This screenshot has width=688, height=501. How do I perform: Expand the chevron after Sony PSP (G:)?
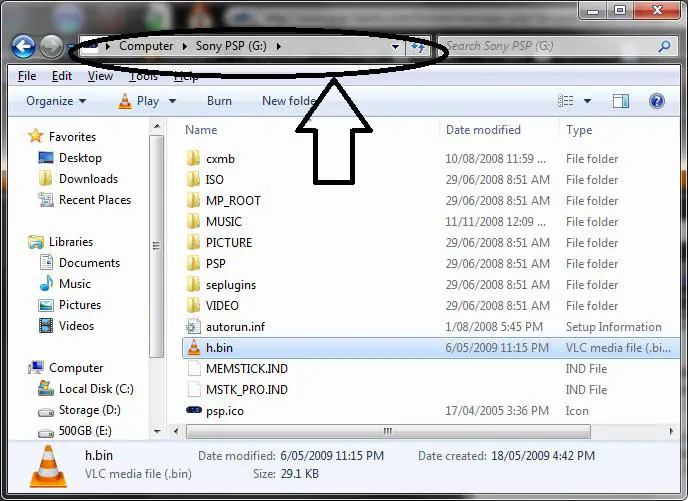pos(279,46)
